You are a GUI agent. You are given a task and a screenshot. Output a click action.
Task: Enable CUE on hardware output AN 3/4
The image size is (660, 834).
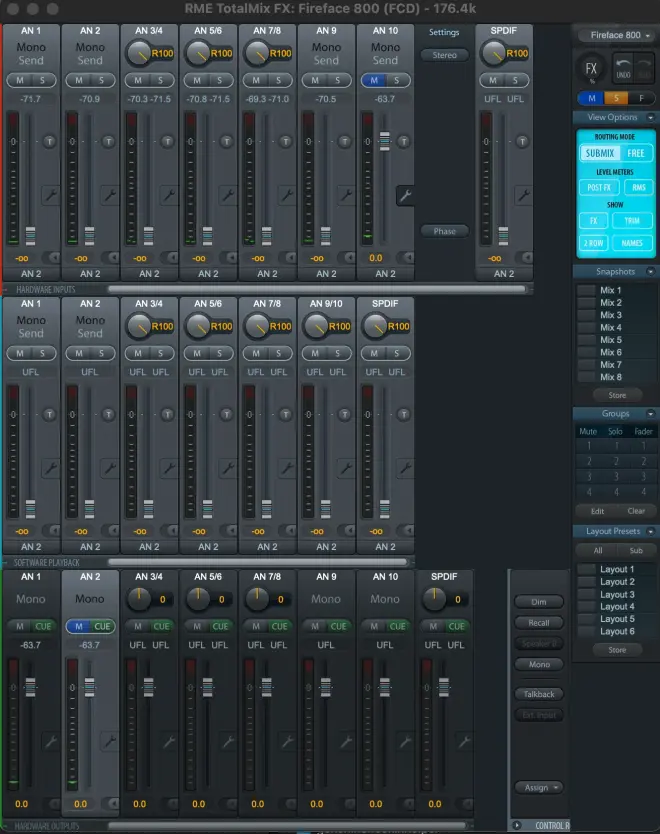161,626
